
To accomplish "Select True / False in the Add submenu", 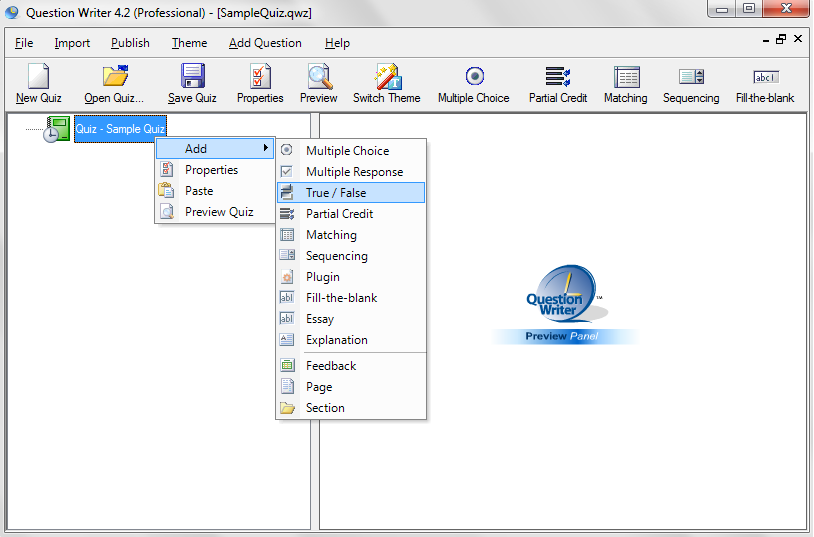I will tap(351, 193).
